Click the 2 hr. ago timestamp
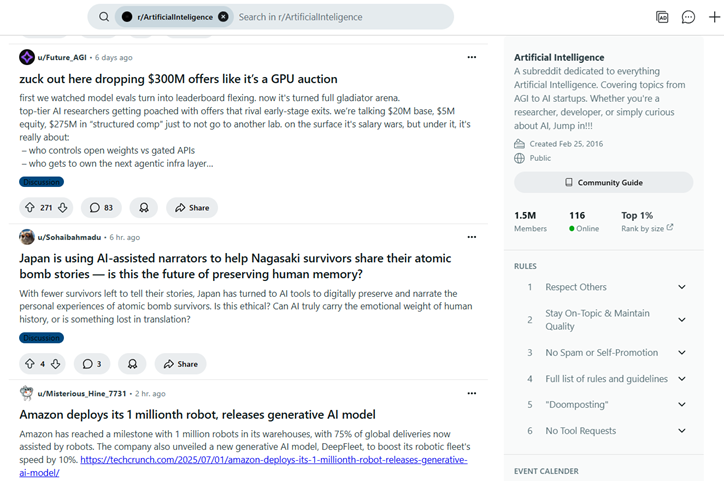 click(150, 394)
